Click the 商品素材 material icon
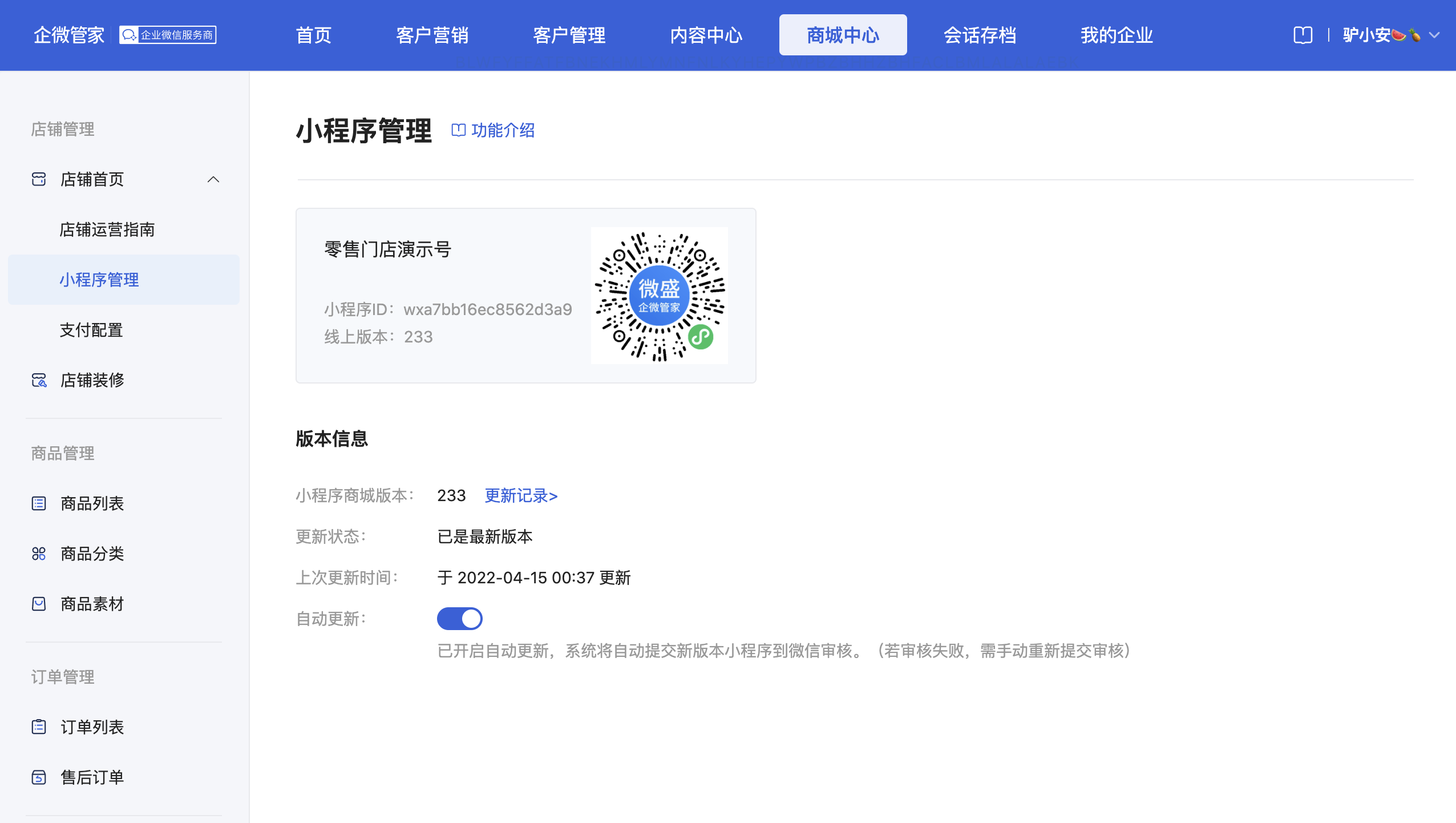The image size is (1456, 823). pos(39,604)
